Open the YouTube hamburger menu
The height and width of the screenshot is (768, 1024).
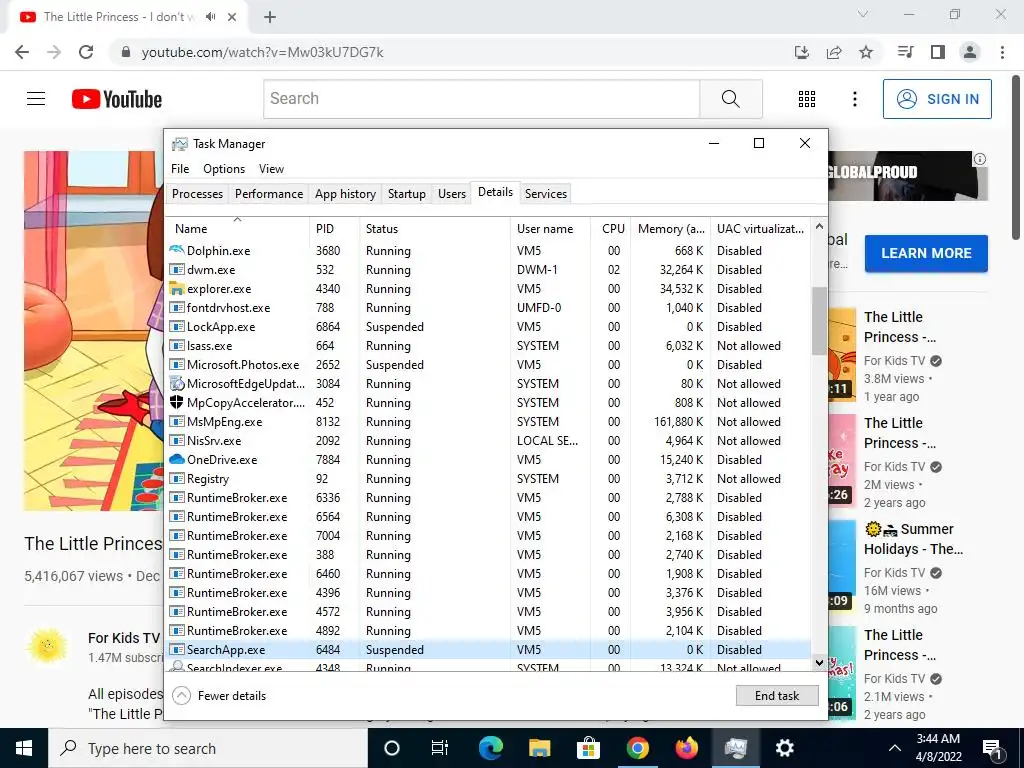36,99
